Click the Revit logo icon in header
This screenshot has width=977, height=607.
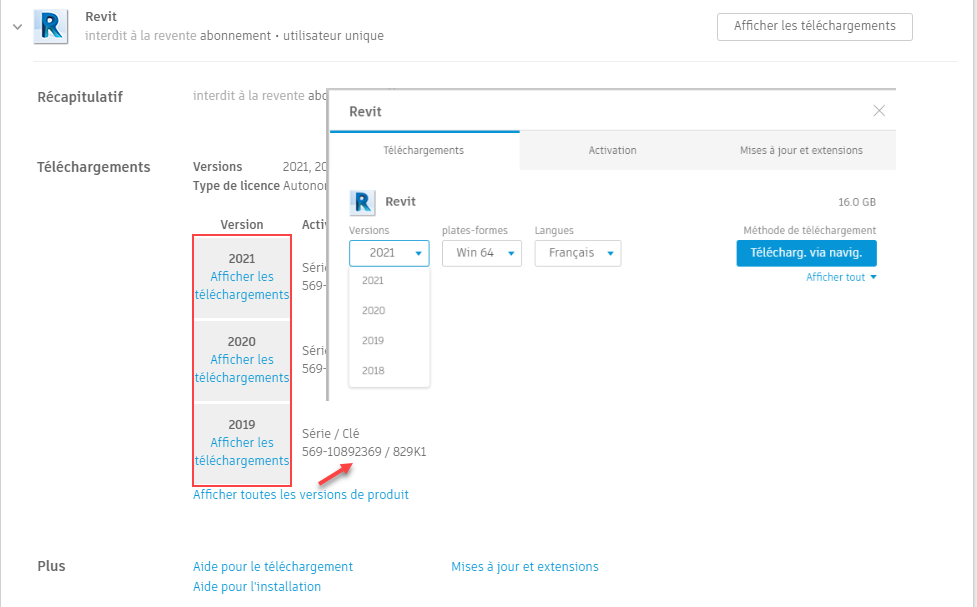point(50,27)
